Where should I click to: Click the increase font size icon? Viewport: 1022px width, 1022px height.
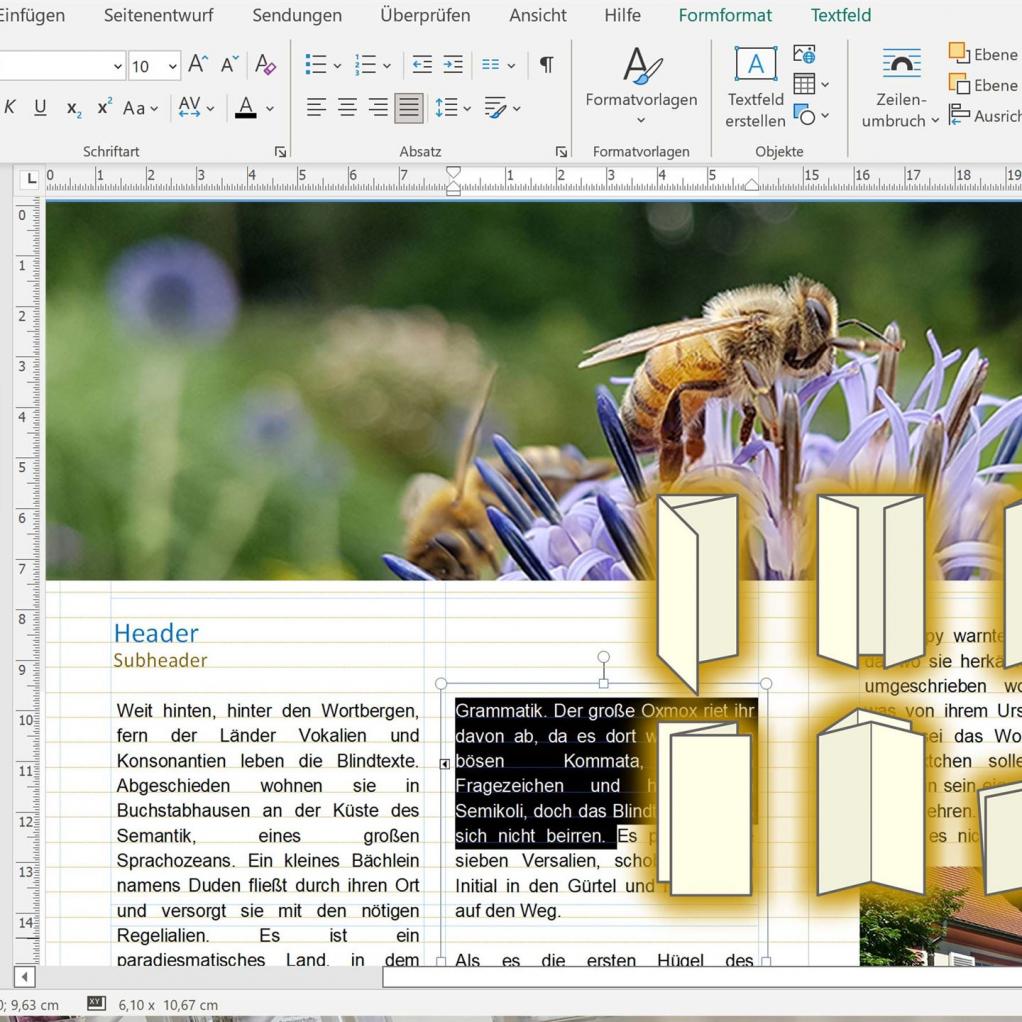tap(198, 65)
